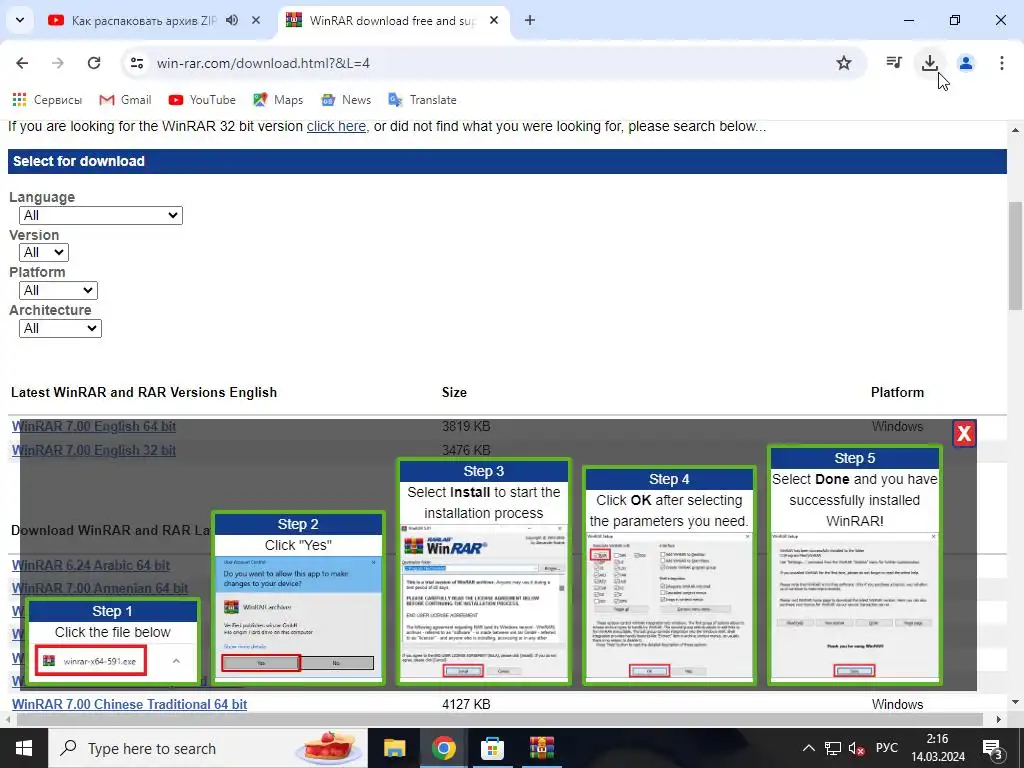The image size is (1024, 768).
Task: Open muted volume tray icon
Action: click(x=856, y=748)
